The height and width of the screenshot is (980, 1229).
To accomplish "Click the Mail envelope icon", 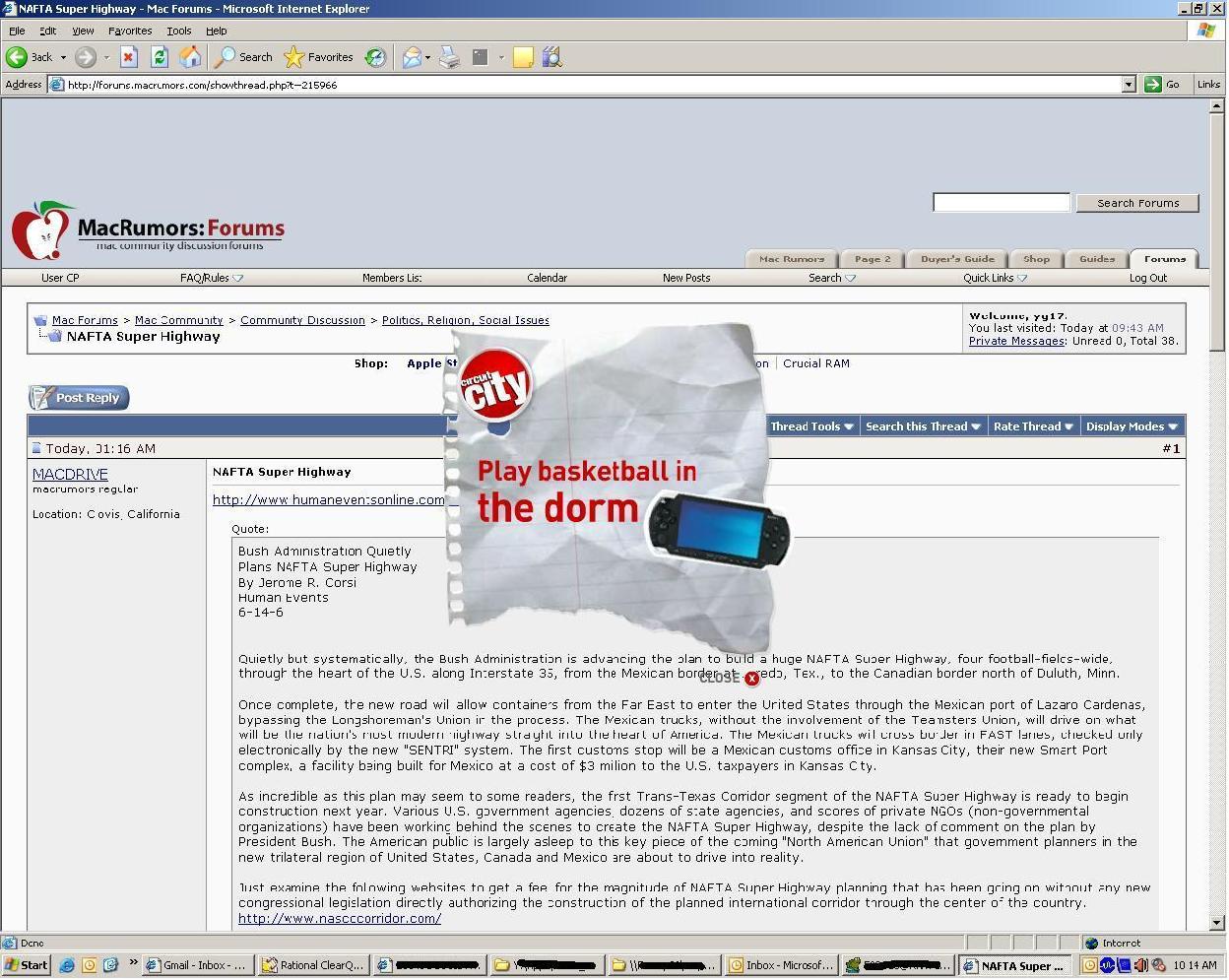I will click(x=412, y=57).
